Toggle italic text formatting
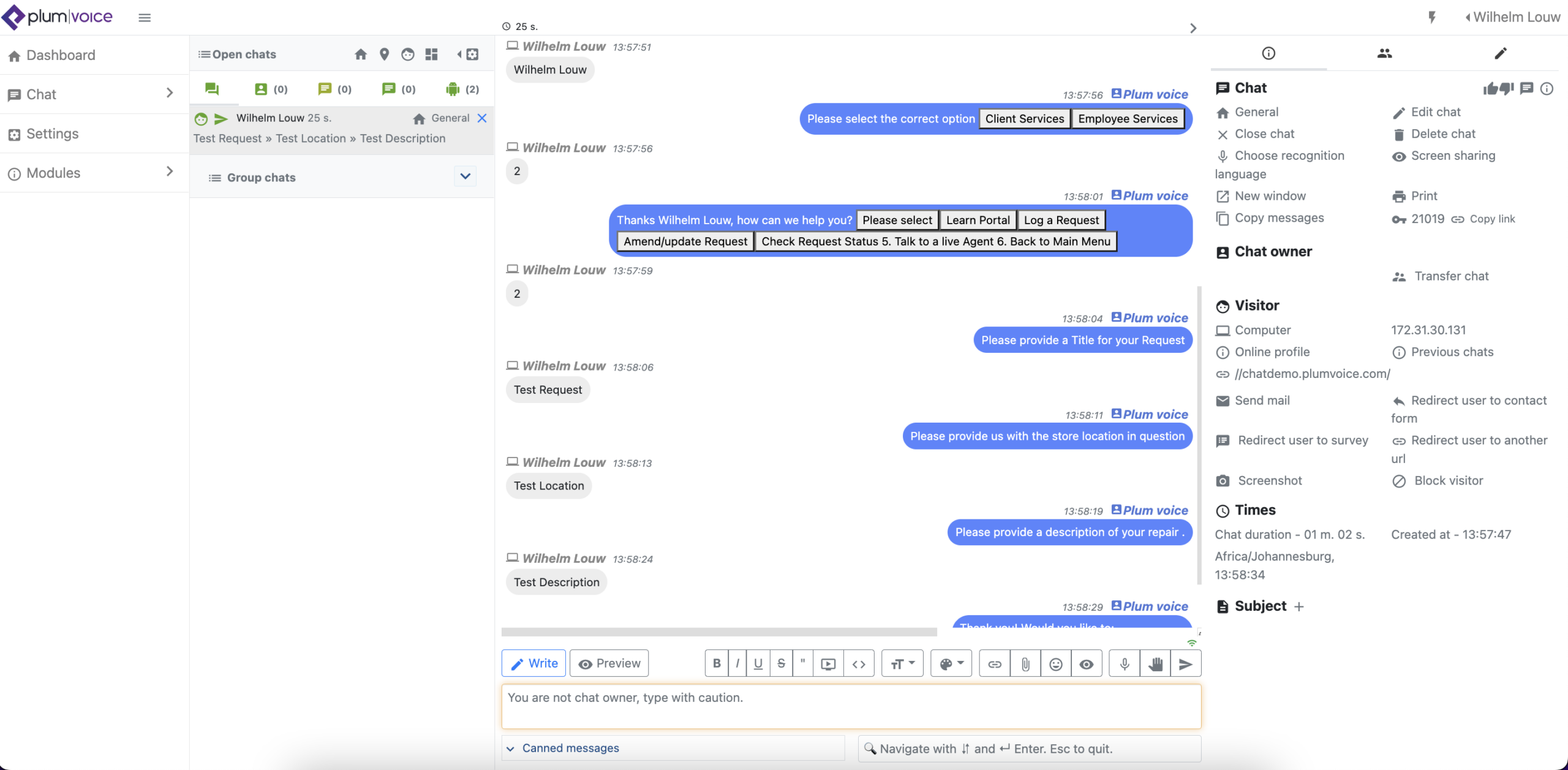1568x770 pixels. point(737,663)
